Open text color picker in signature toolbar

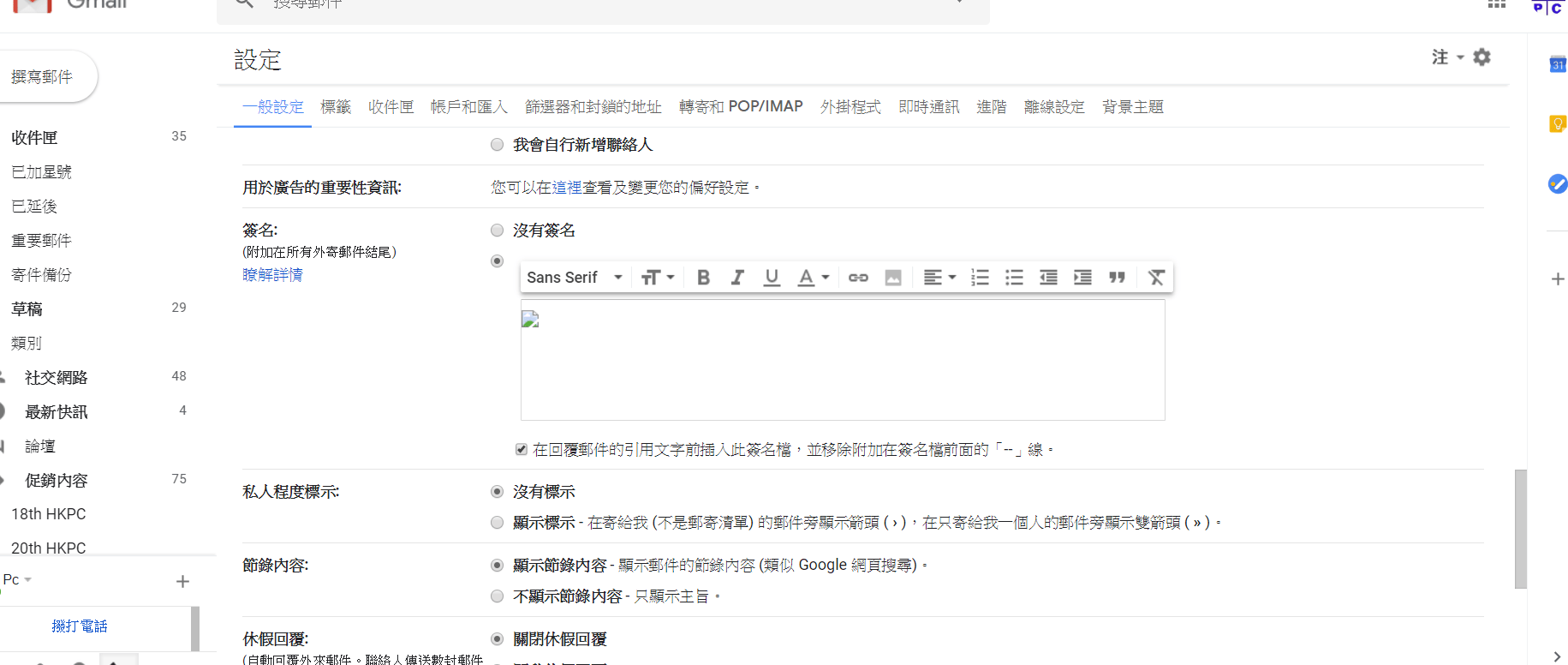tap(813, 278)
